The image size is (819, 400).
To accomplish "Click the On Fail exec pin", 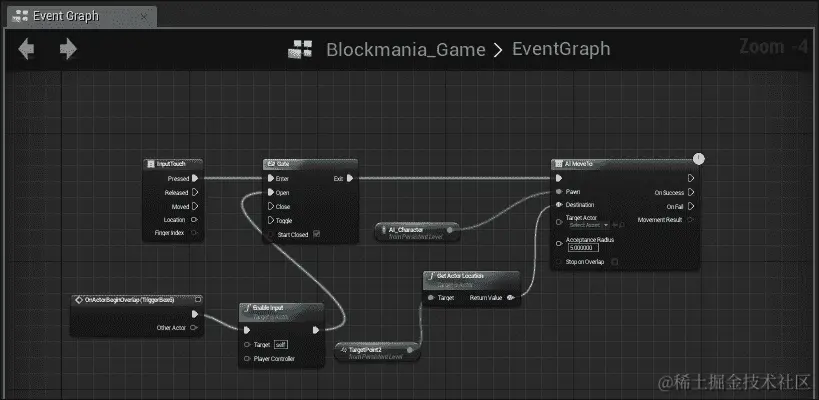I will coord(691,206).
